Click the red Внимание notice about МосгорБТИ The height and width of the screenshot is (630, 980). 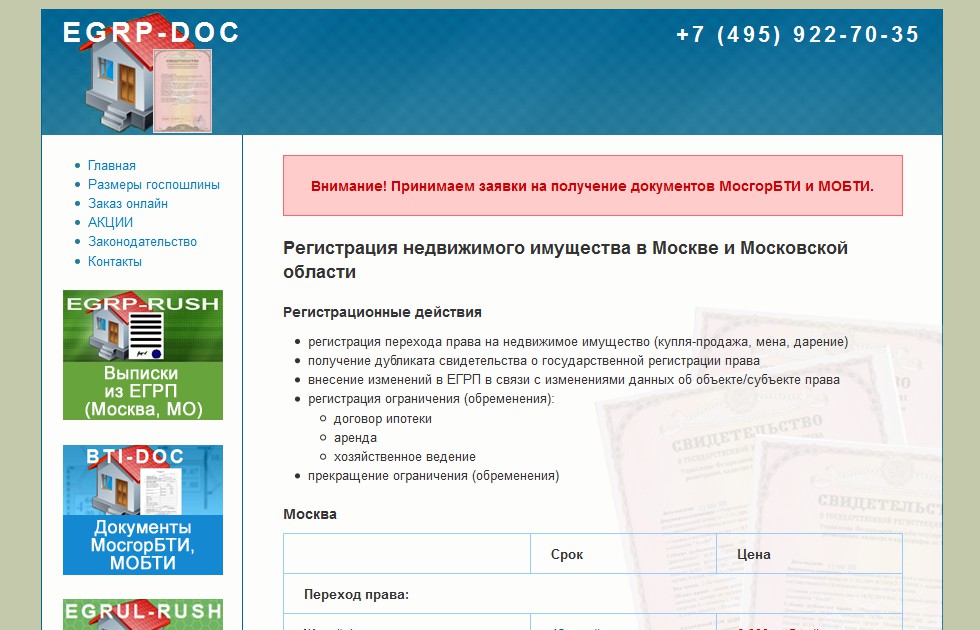(x=592, y=186)
